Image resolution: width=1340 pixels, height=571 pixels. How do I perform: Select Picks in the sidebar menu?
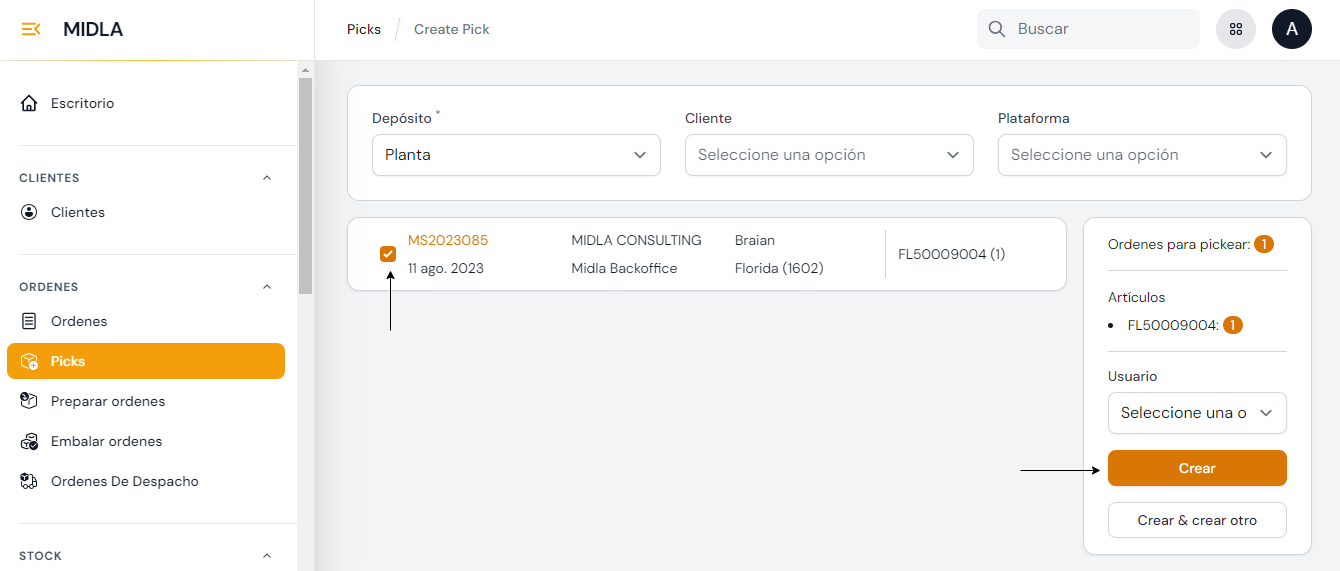point(146,361)
